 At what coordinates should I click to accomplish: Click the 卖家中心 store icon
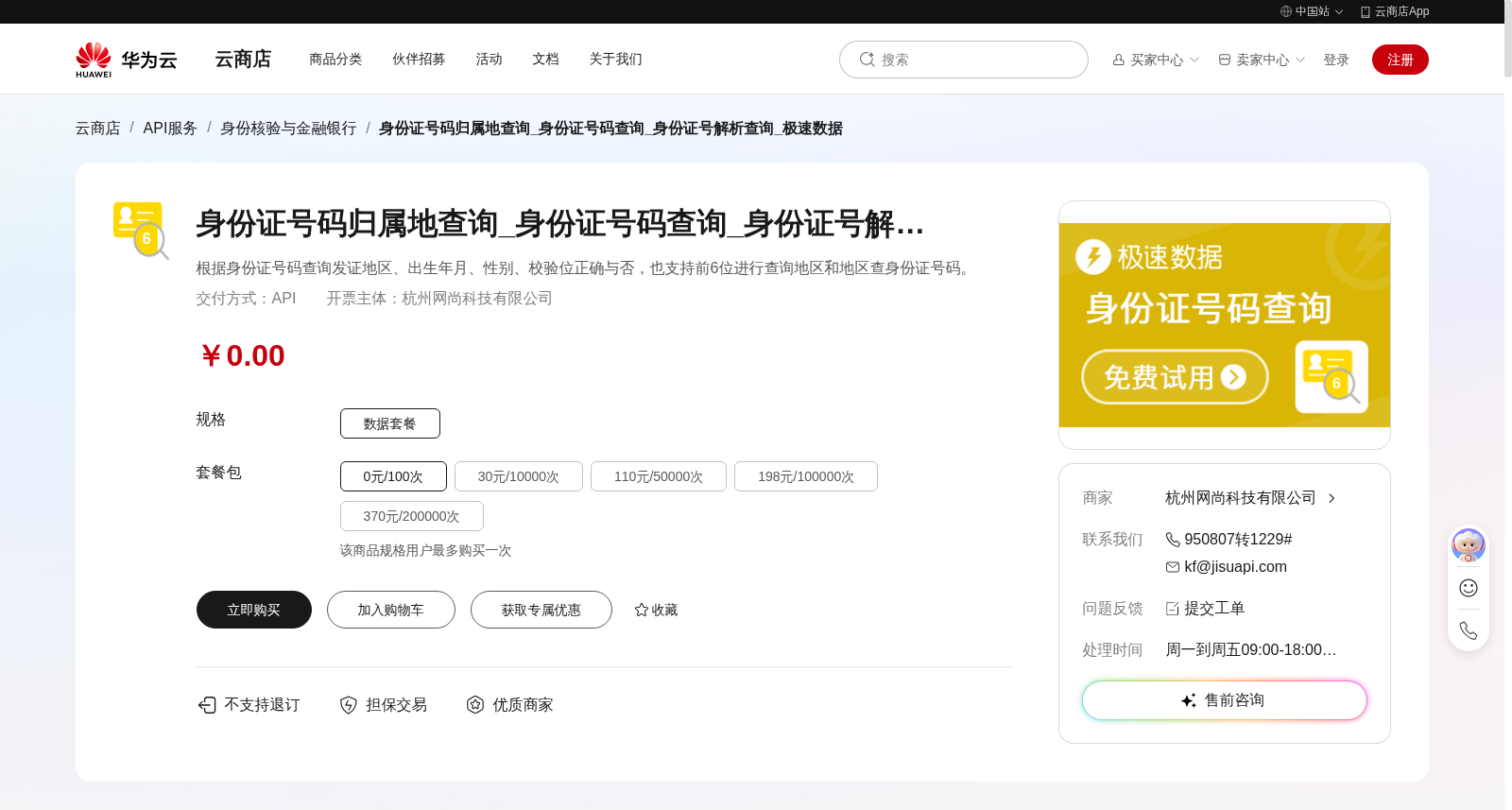(1225, 60)
